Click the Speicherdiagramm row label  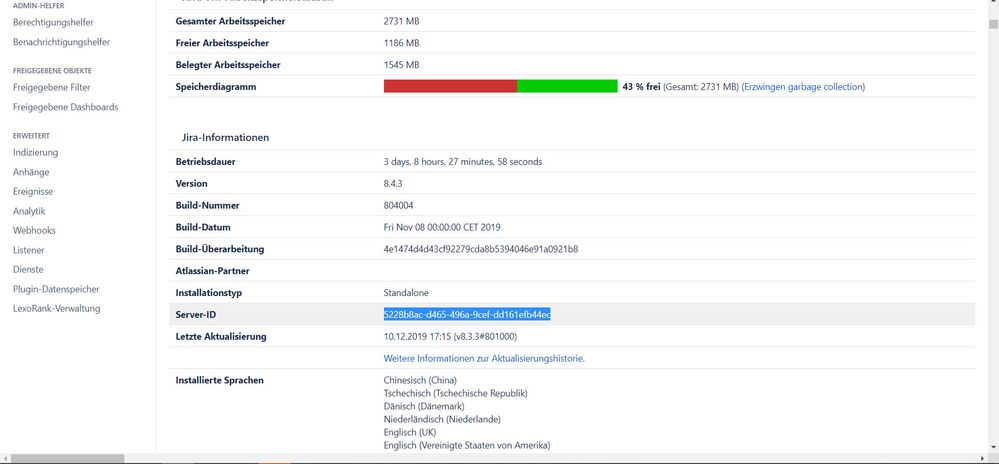[215, 87]
